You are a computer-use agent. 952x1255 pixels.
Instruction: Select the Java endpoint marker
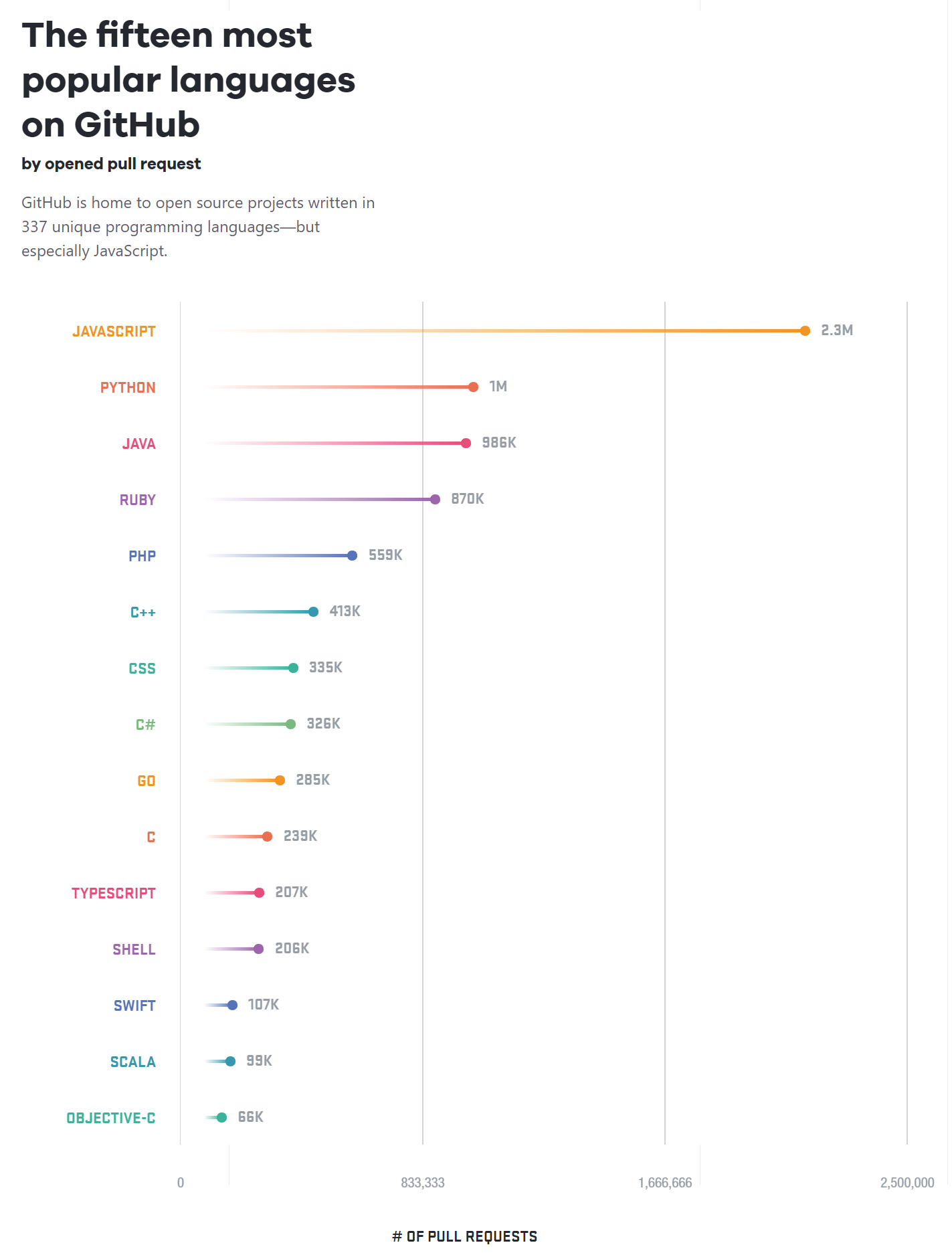tap(466, 443)
